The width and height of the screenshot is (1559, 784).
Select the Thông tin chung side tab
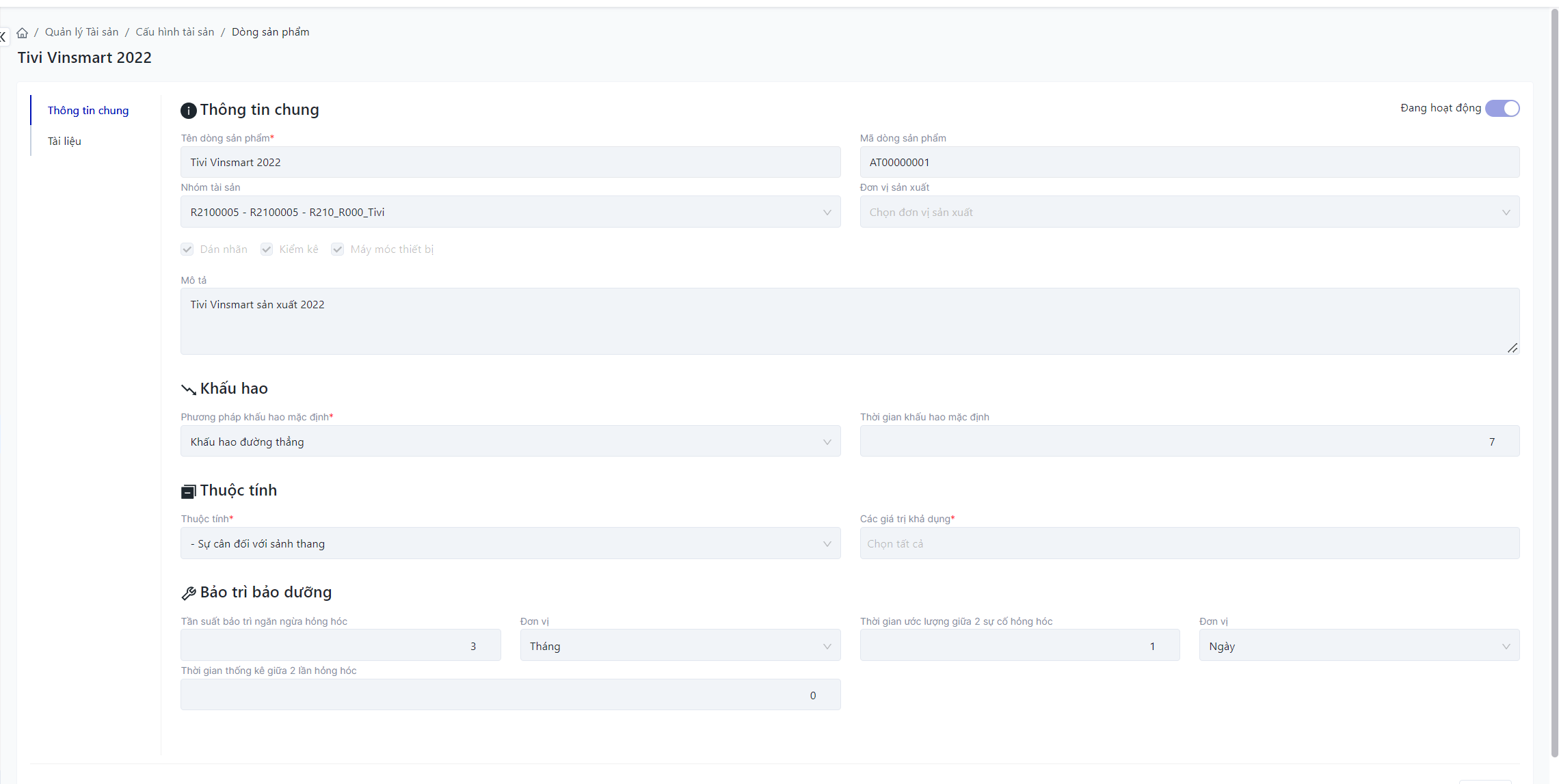tap(88, 111)
